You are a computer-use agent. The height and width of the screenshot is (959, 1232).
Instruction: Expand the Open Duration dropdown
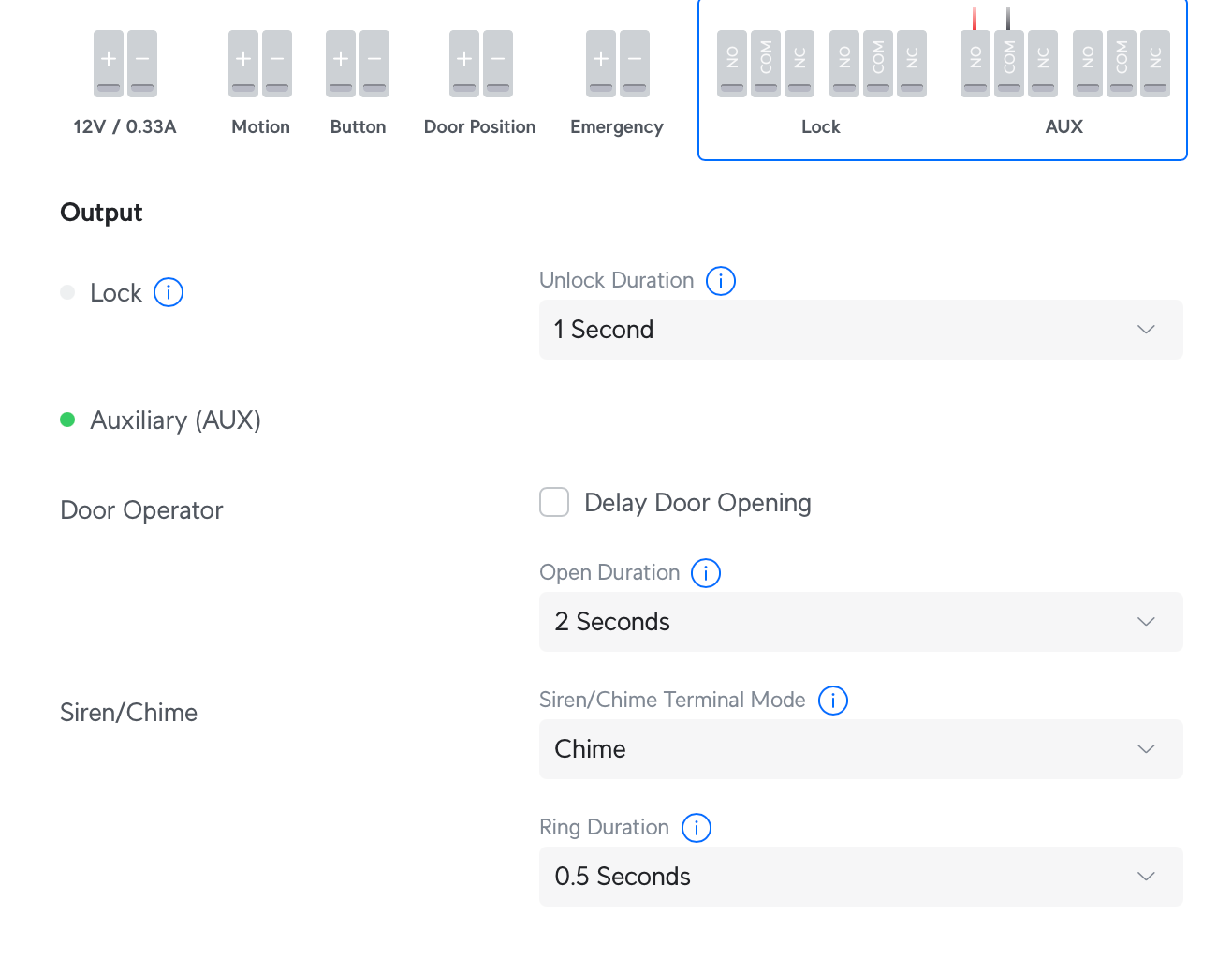[860, 622]
